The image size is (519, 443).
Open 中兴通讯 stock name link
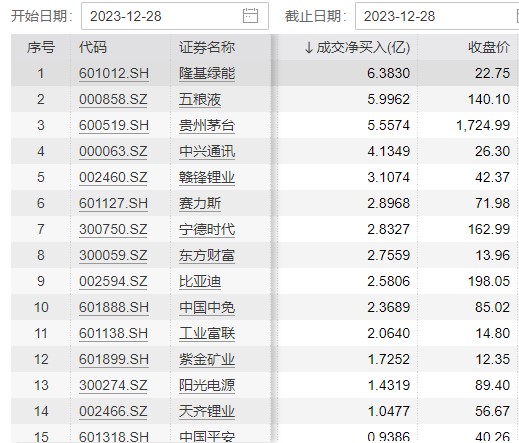[x=207, y=151]
